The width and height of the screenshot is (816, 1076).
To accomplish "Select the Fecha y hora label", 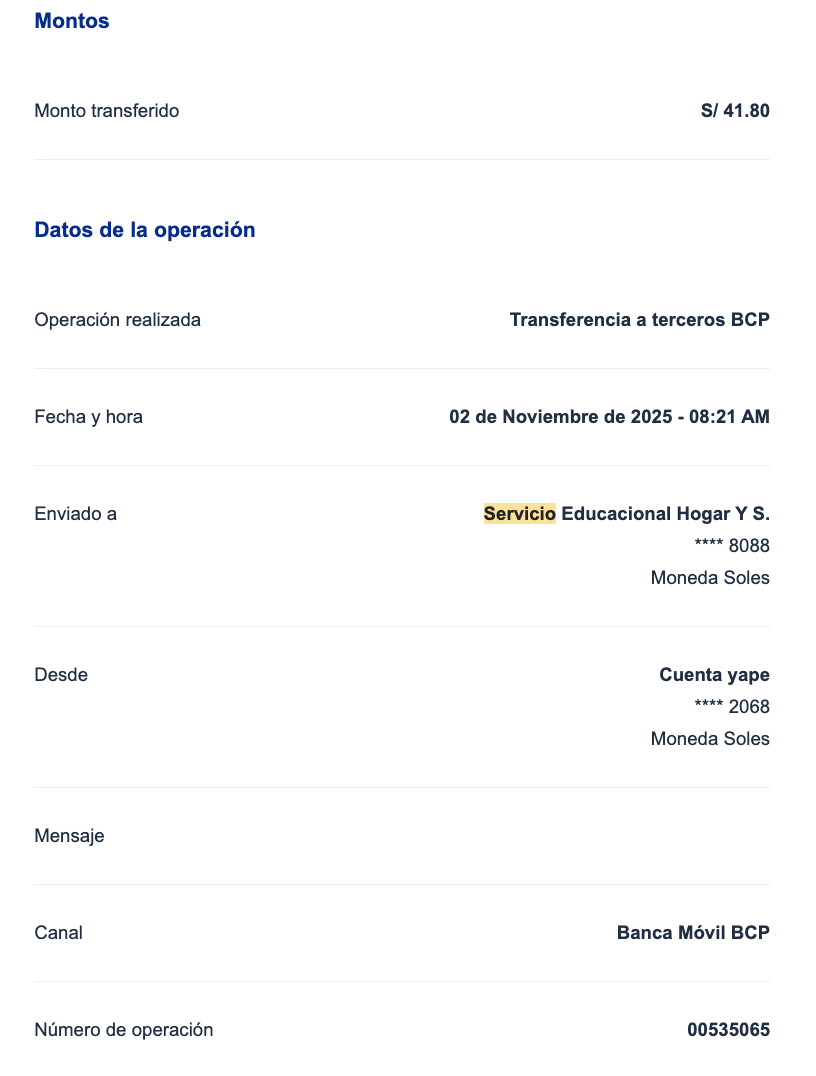I will (x=88, y=417).
